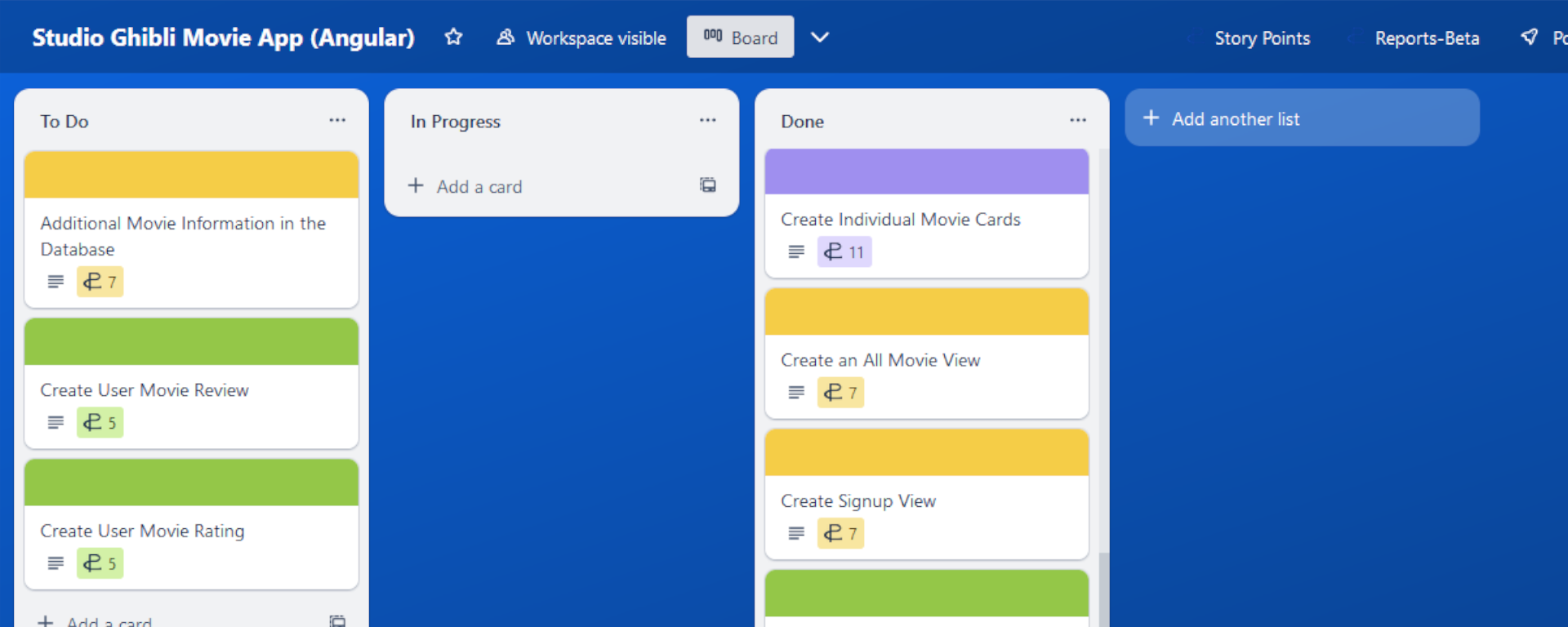Open To Do list actions menu

tap(337, 120)
